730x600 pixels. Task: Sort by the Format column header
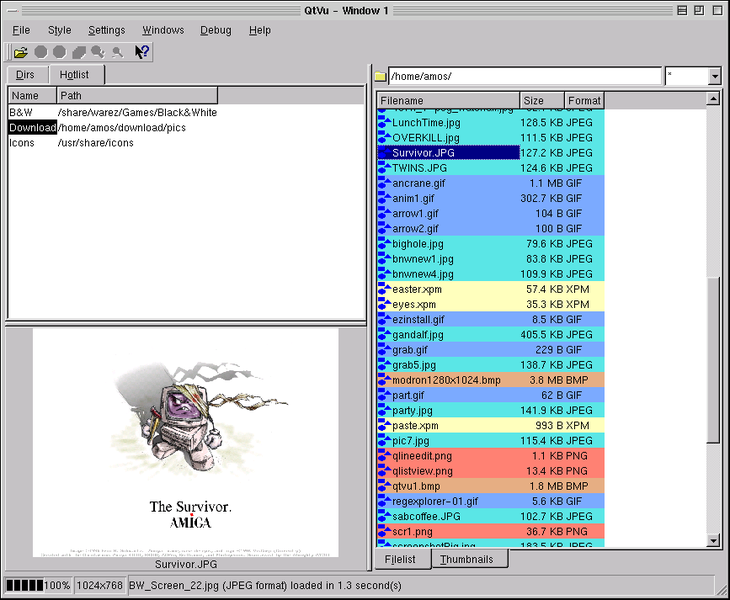pos(584,101)
